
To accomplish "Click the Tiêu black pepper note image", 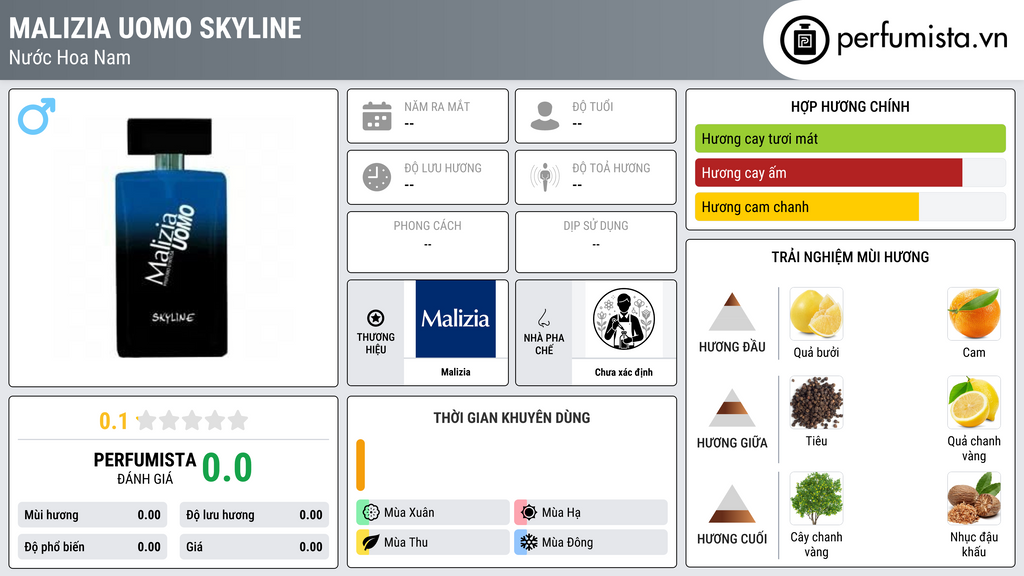I will (x=816, y=402).
